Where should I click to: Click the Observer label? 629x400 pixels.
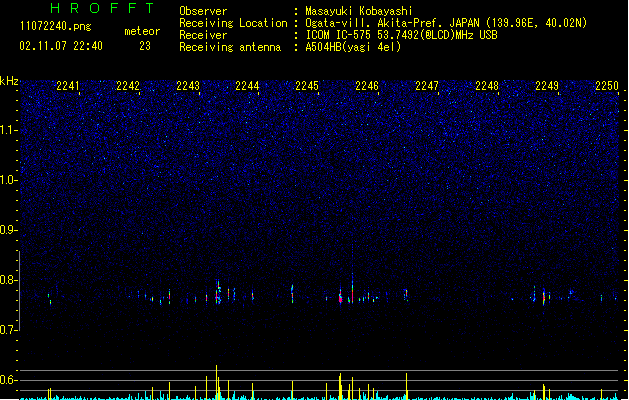[x=203, y=11]
